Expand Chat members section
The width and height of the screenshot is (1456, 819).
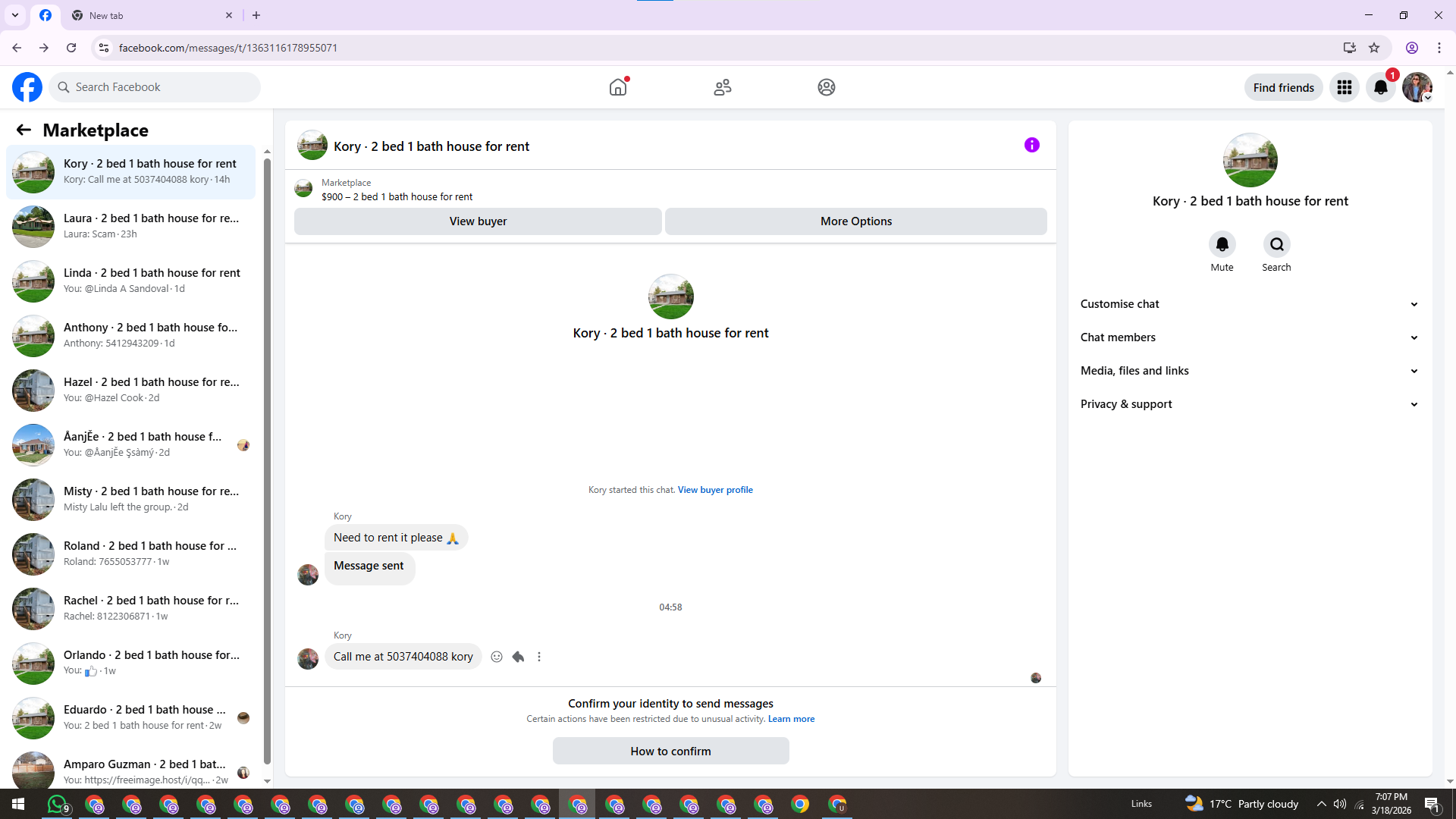(x=1249, y=337)
